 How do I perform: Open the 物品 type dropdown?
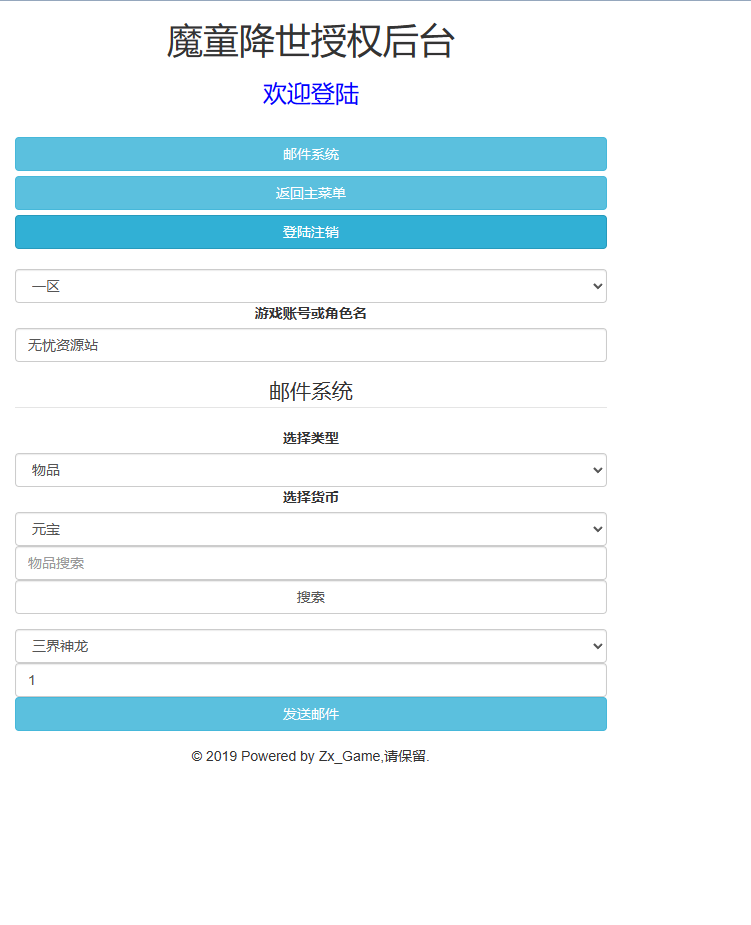[x=311, y=470]
